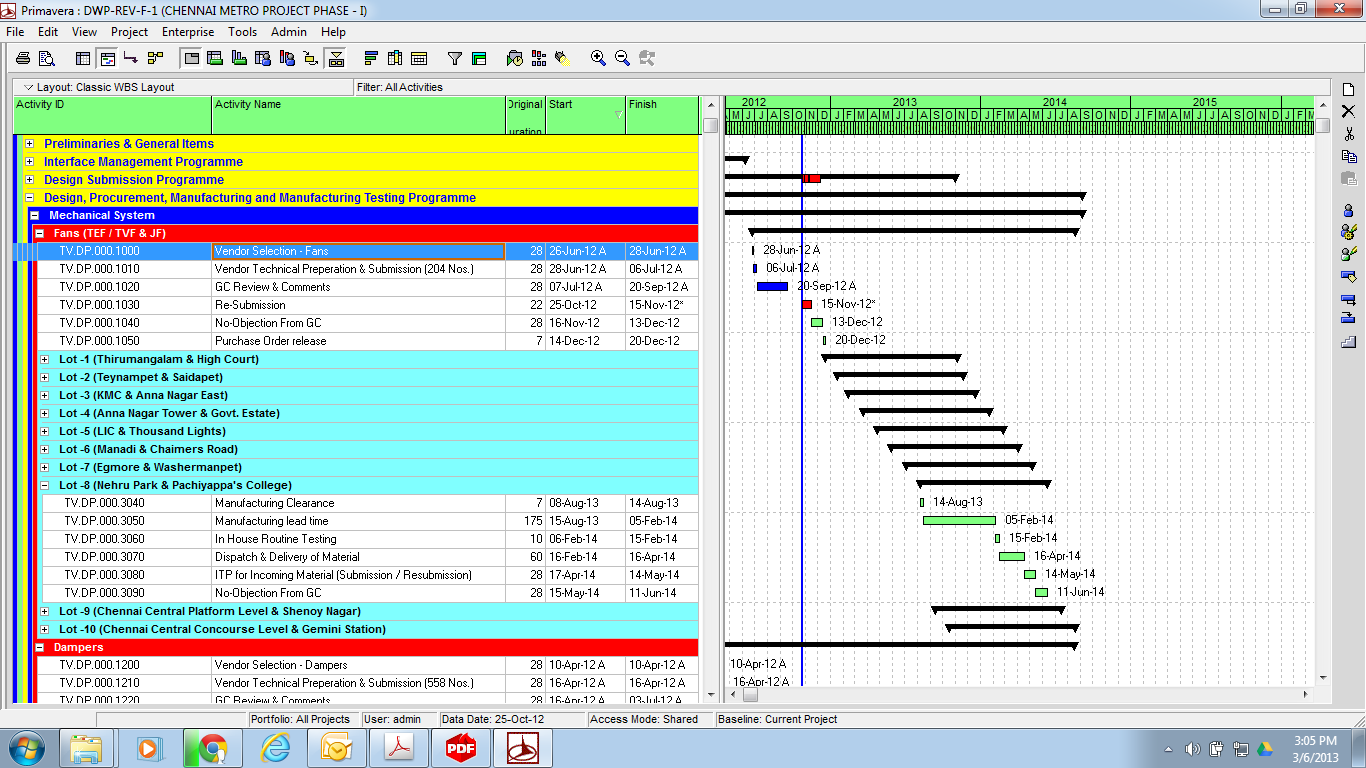Click the Level Resources toolbar icon
Viewport: 1366px width, 768px height.
[x=539, y=58]
